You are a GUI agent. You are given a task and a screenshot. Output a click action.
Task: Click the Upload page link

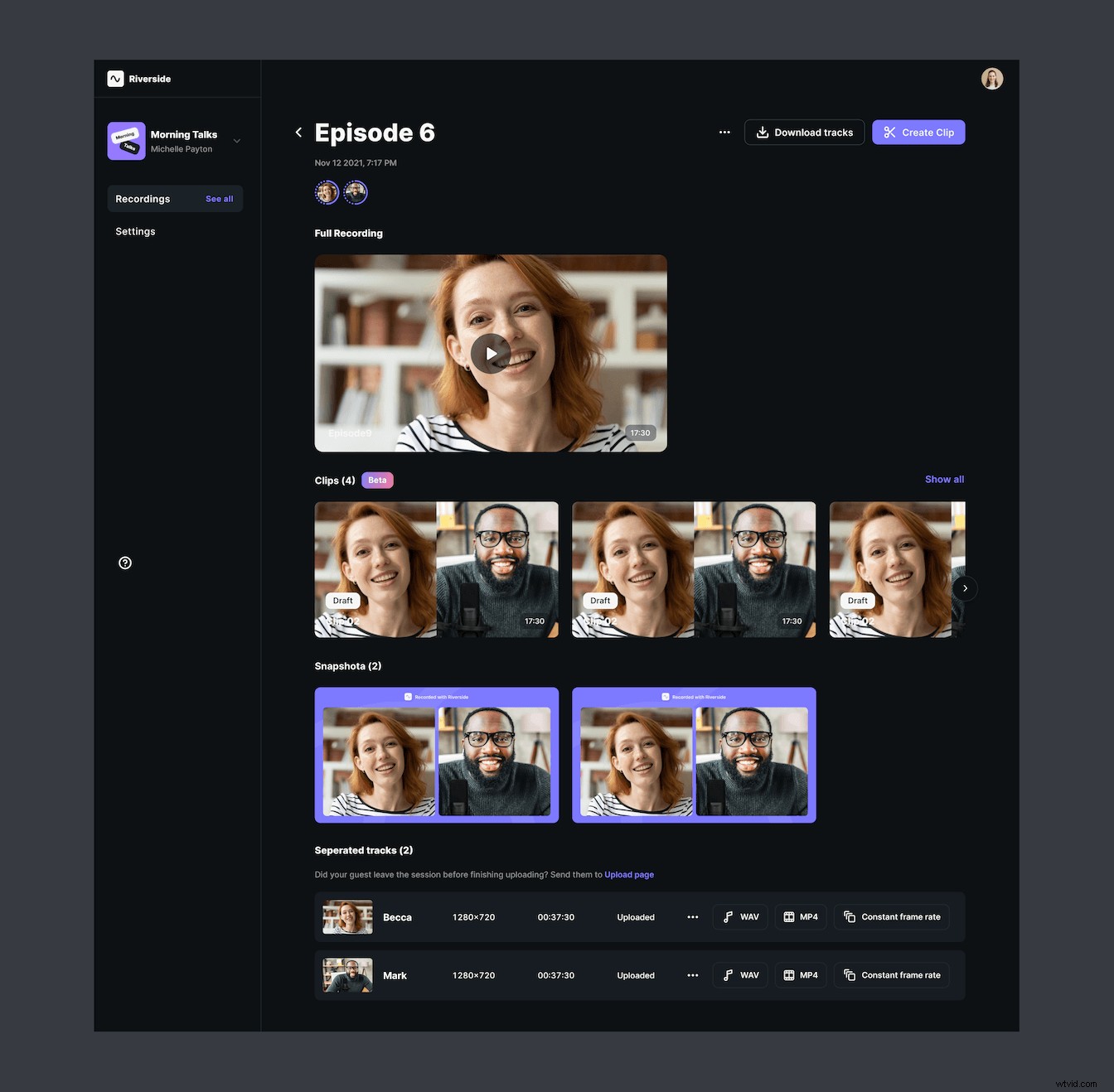tap(629, 874)
